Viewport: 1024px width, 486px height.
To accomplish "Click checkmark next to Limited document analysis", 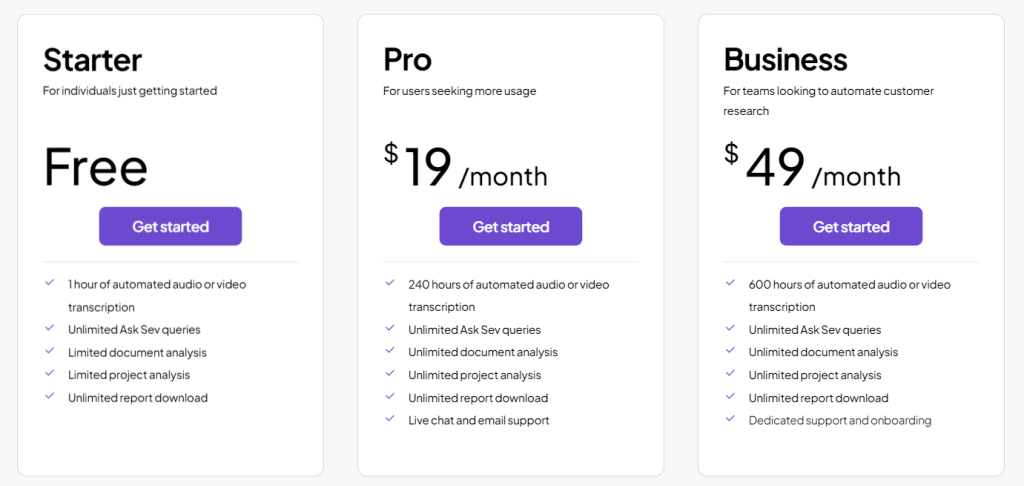I will pyautogui.click(x=50, y=351).
